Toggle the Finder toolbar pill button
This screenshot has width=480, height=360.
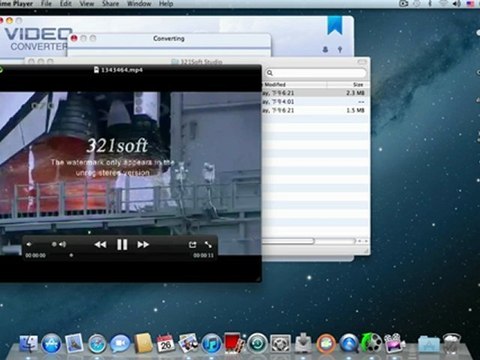[362, 62]
